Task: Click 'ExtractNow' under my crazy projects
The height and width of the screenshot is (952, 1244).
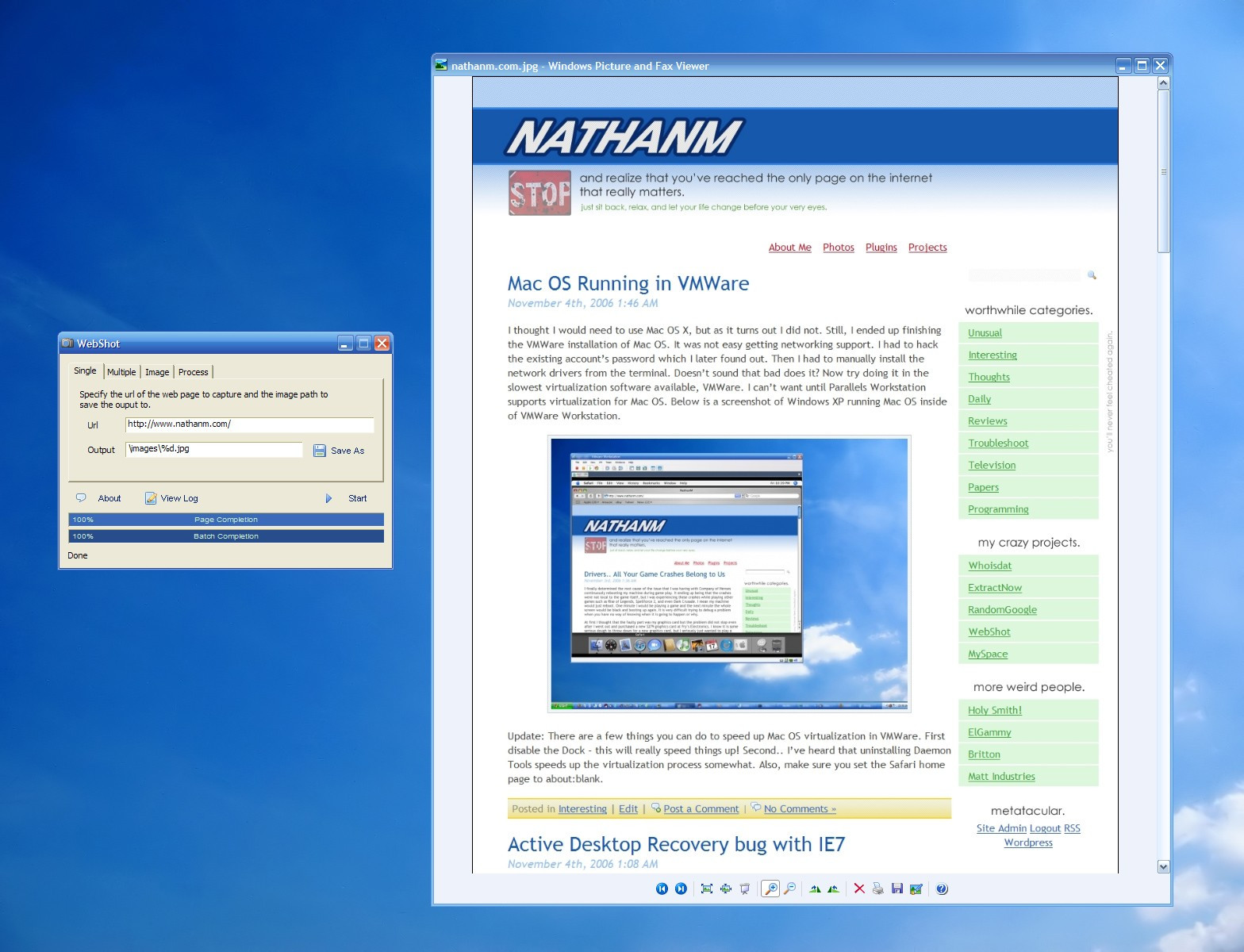Action: coord(995,588)
